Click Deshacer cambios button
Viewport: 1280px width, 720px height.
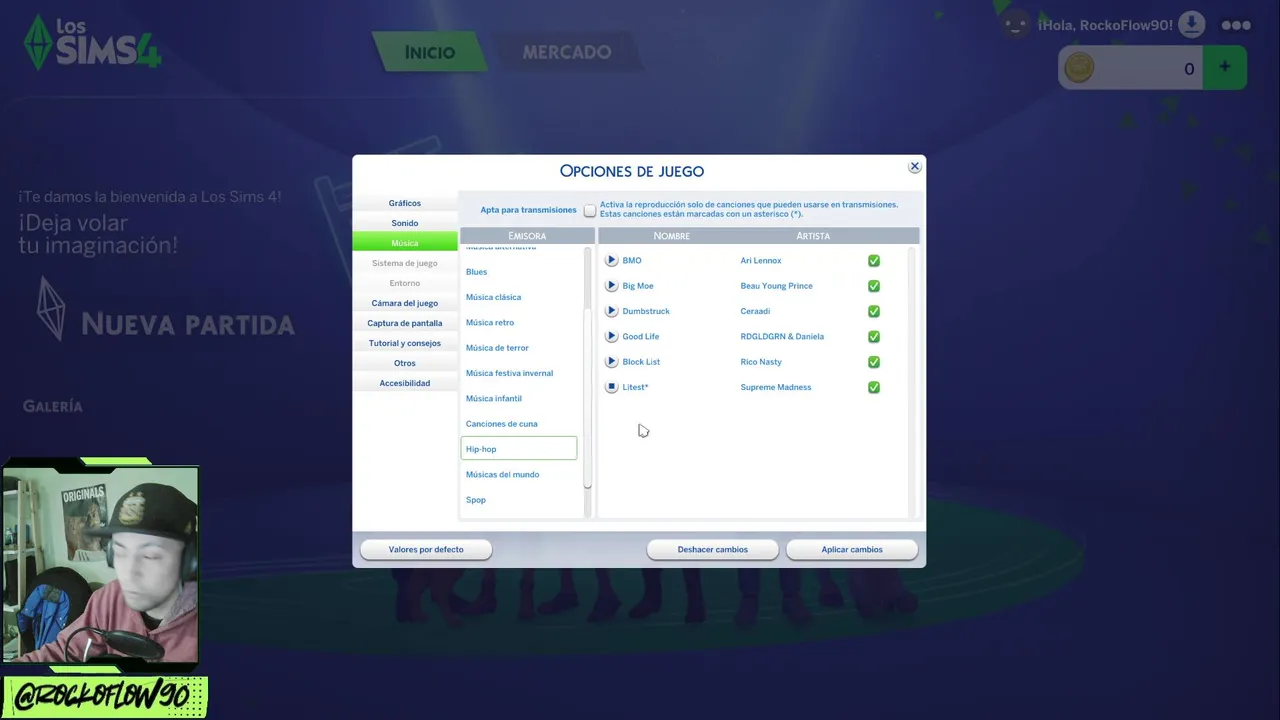click(713, 549)
